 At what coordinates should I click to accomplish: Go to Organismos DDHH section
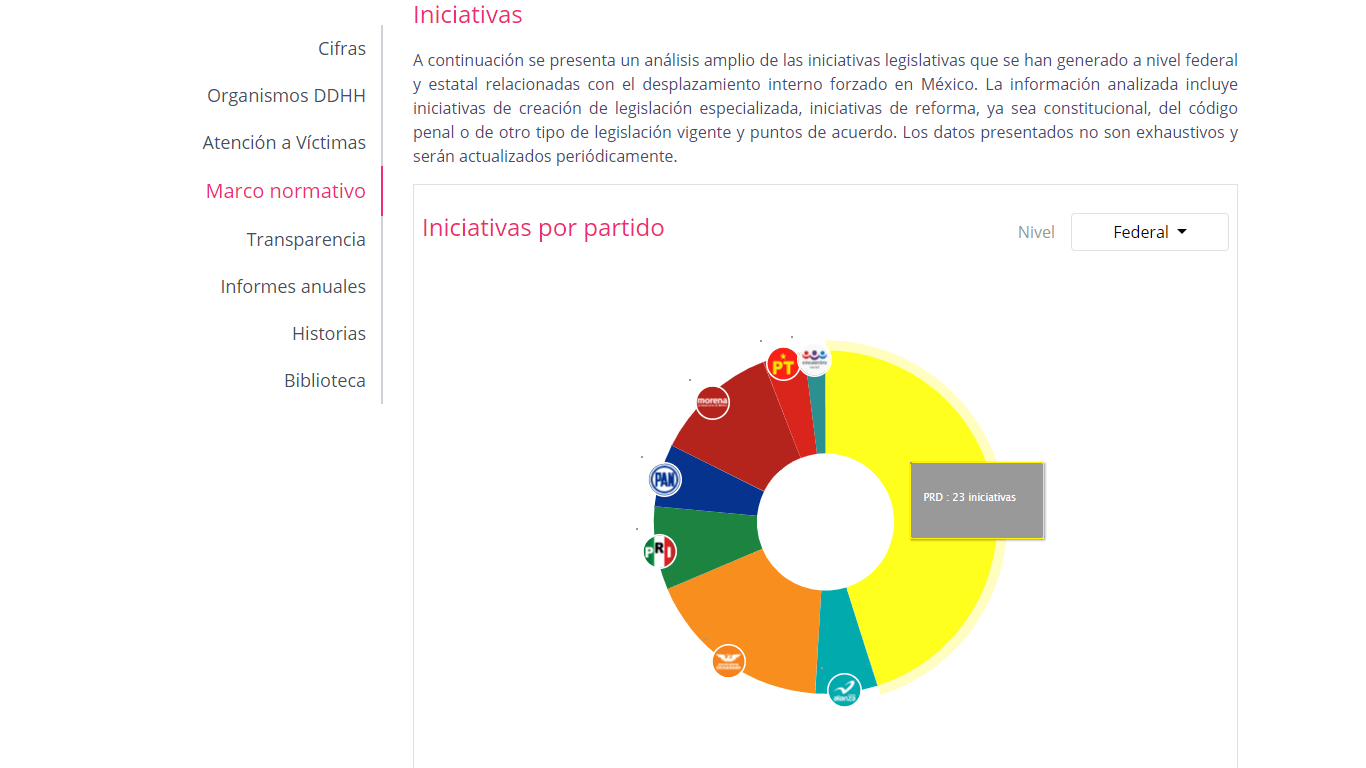coord(286,96)
